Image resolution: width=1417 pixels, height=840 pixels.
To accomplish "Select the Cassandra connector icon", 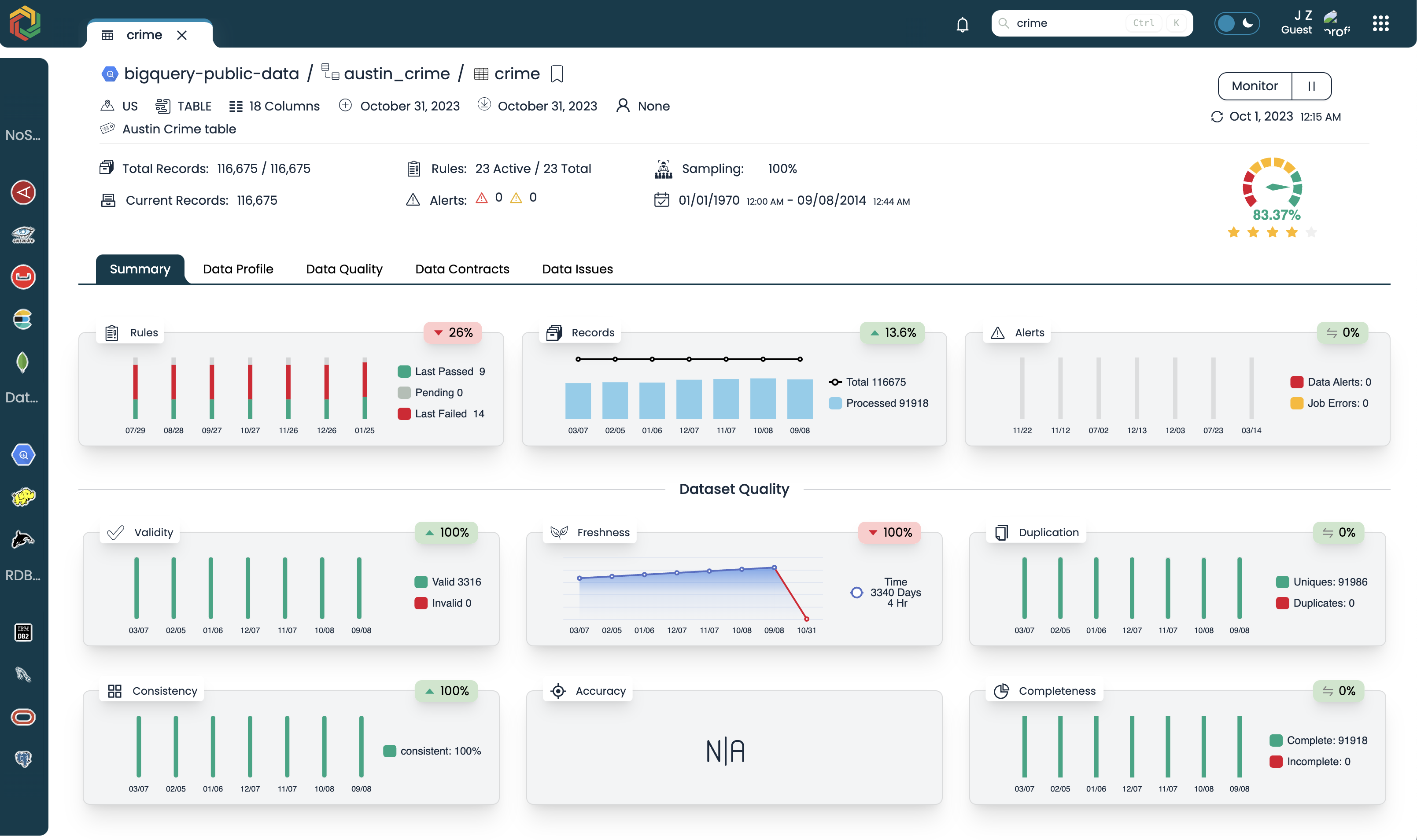I will 23,234.
